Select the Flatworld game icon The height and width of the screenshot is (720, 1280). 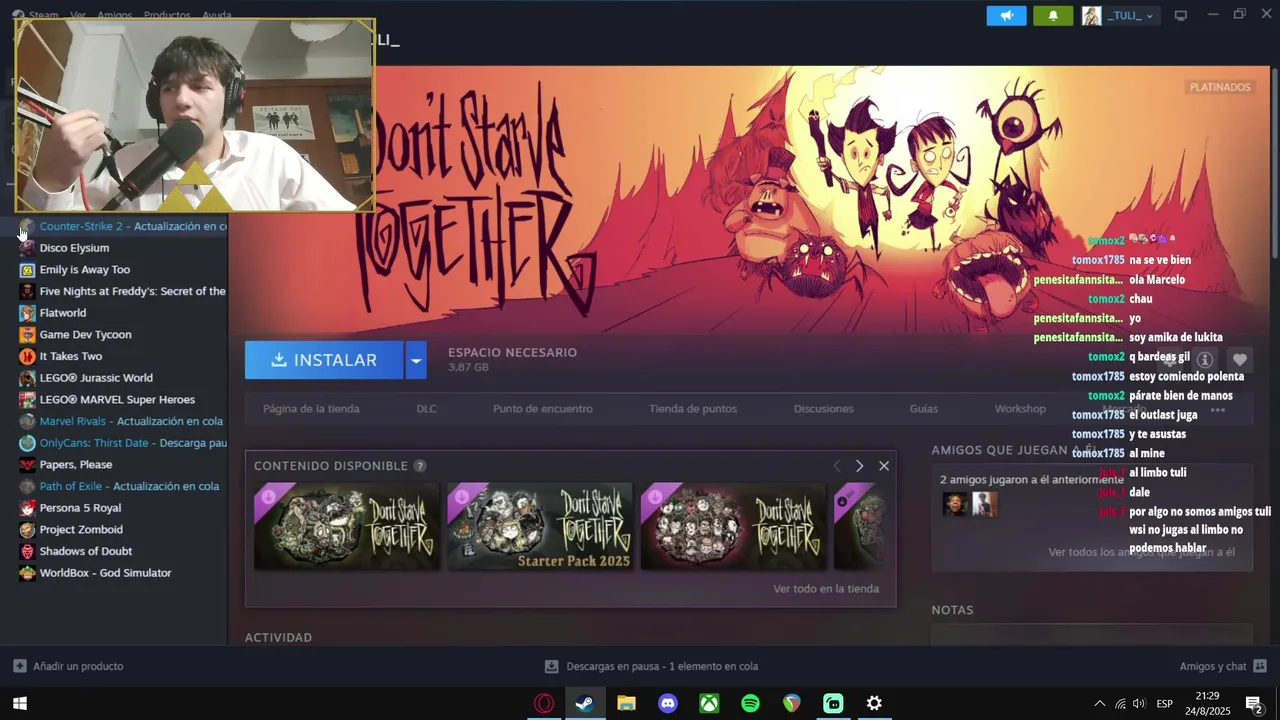click(x=27, y=313)
